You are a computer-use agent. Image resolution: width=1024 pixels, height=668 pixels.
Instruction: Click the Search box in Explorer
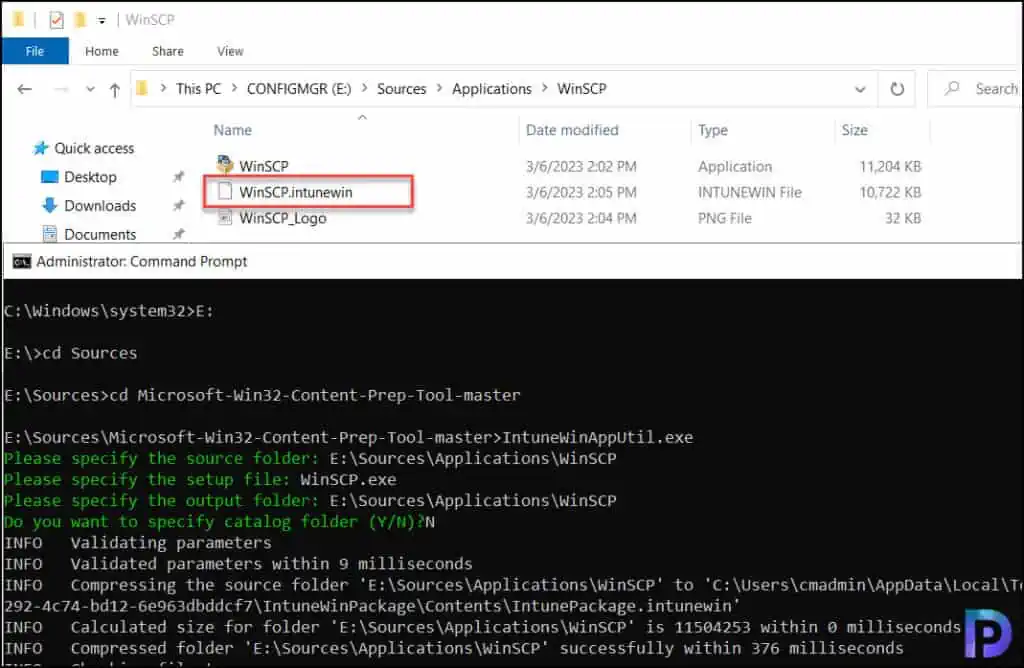976,88
